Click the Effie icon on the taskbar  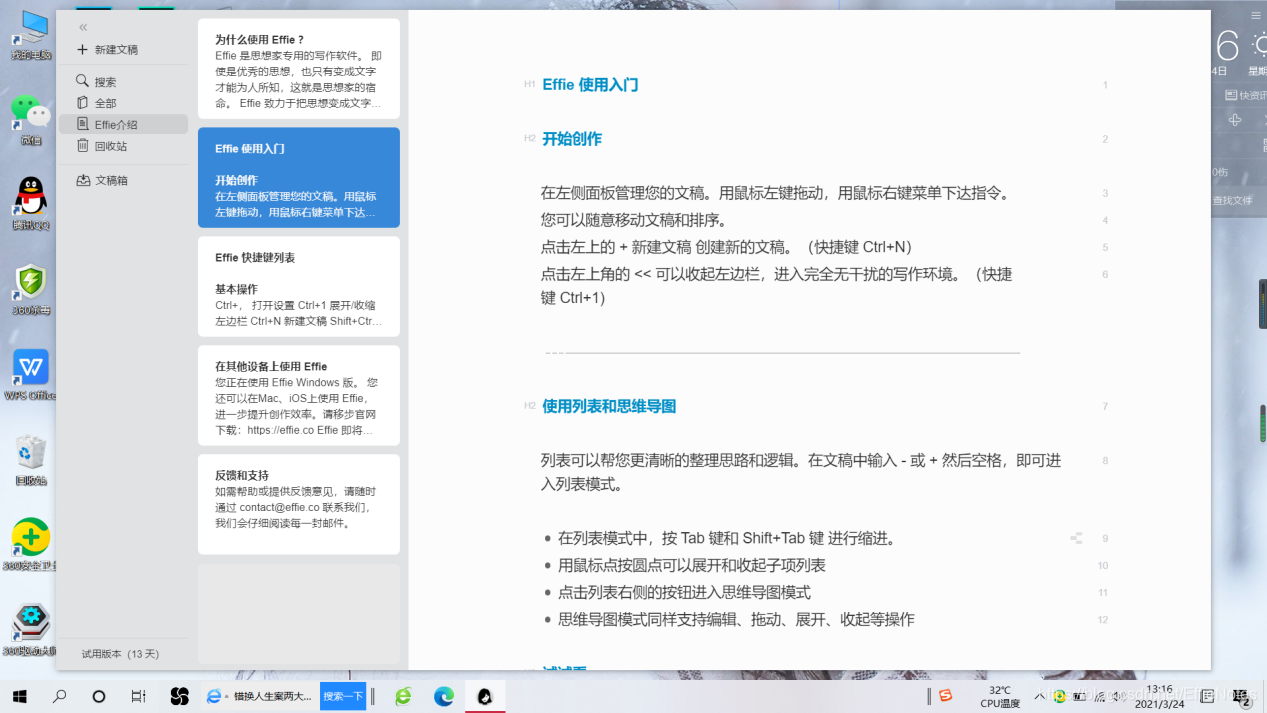pyautogui.click(x=484, y=696)
